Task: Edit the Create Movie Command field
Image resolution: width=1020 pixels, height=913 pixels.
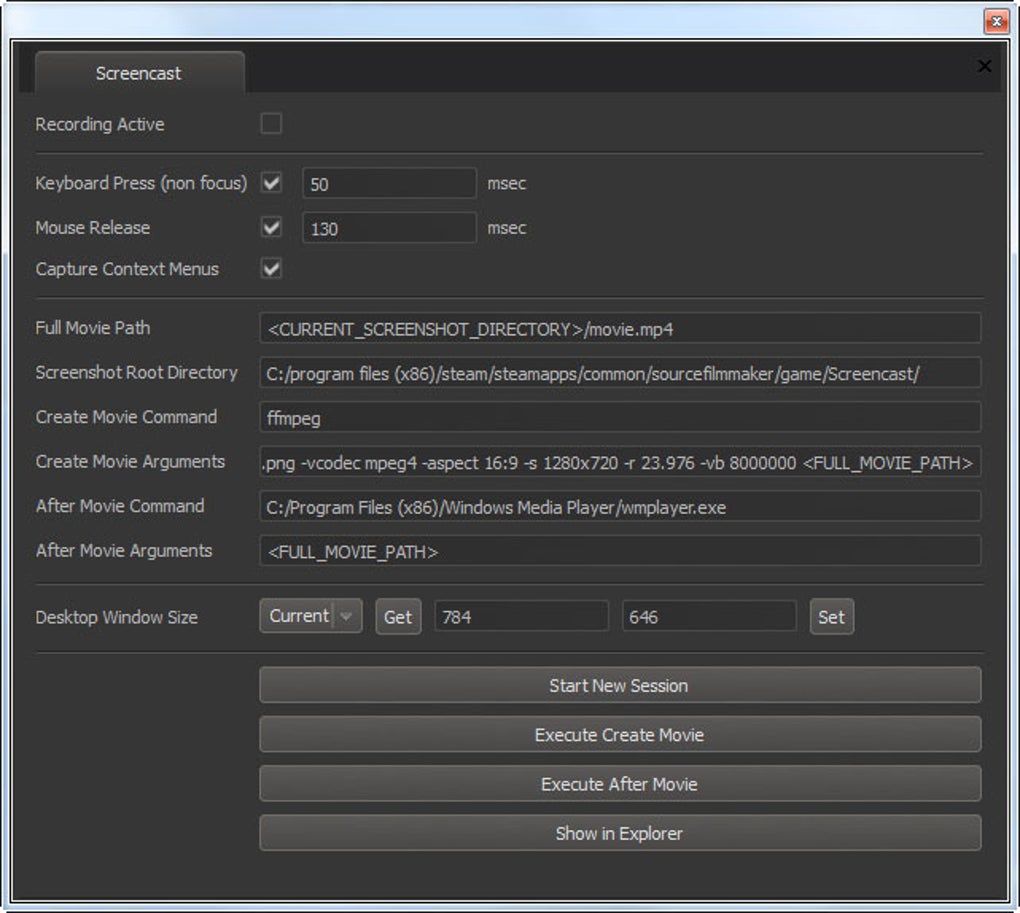Action: (x=620, y=417)
